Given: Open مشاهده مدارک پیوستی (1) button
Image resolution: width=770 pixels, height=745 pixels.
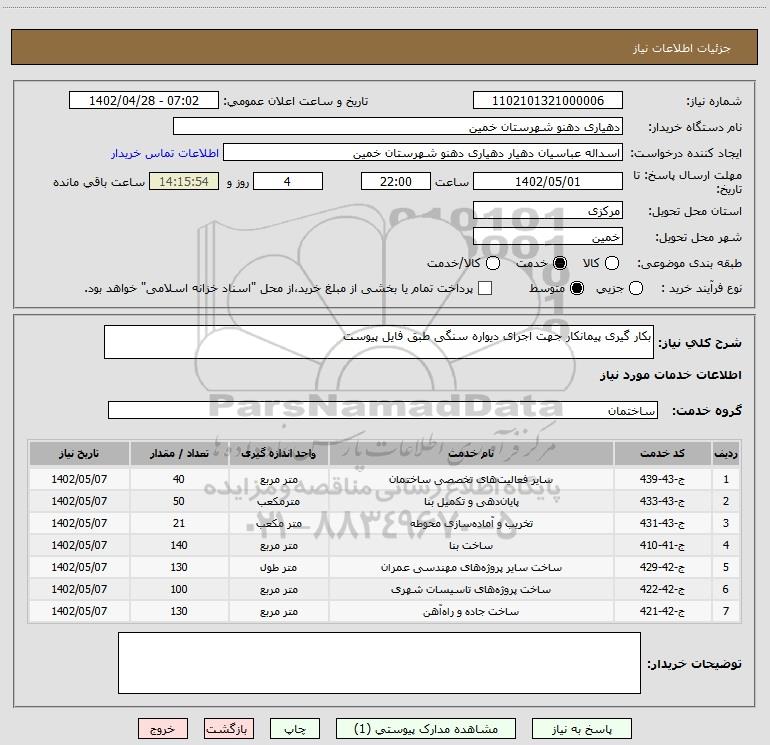Looking at the screenshot, I should coord(426,729).
